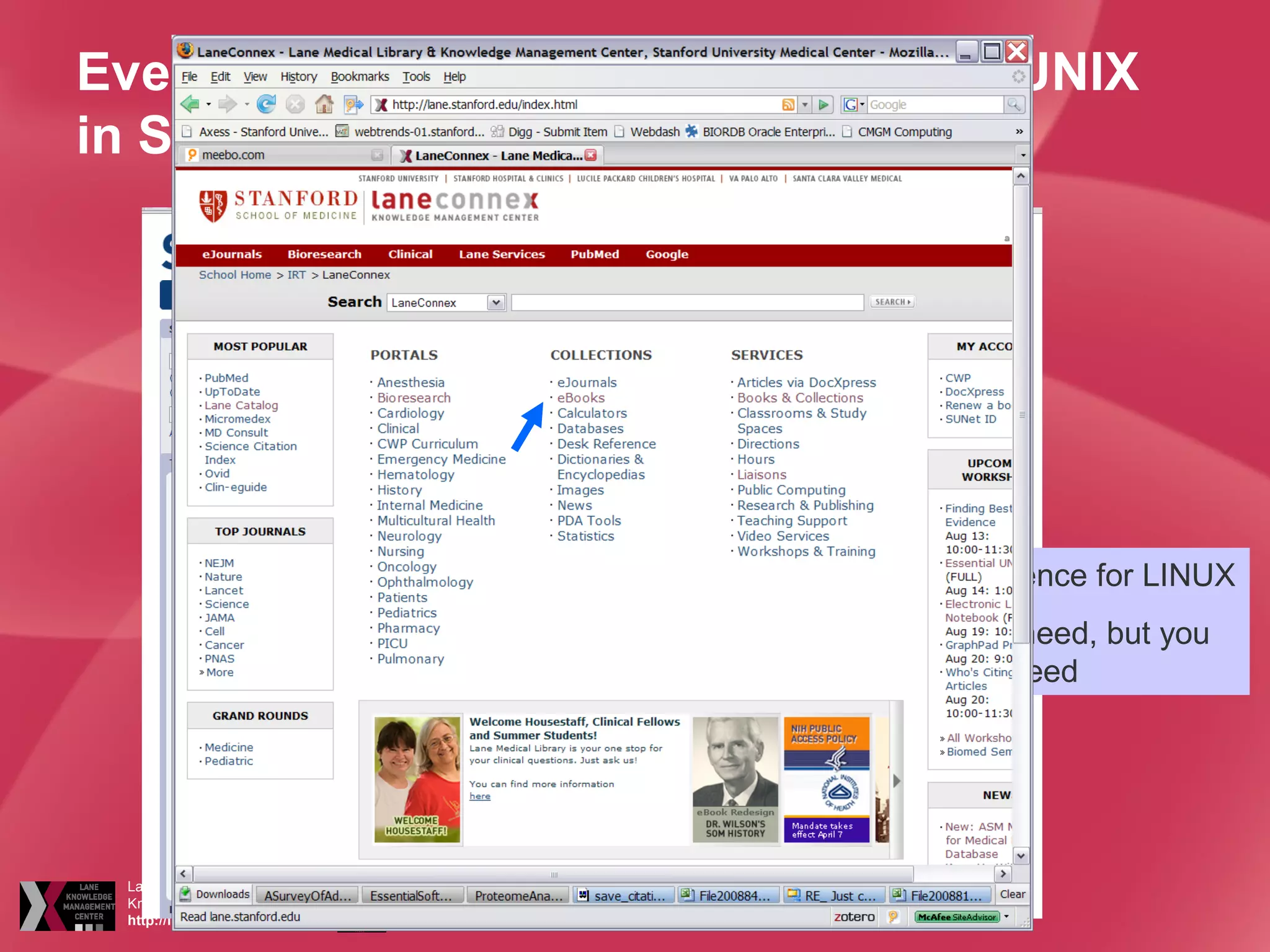
Task: Click the meebo status bar icon
Action: pos(893,917)
